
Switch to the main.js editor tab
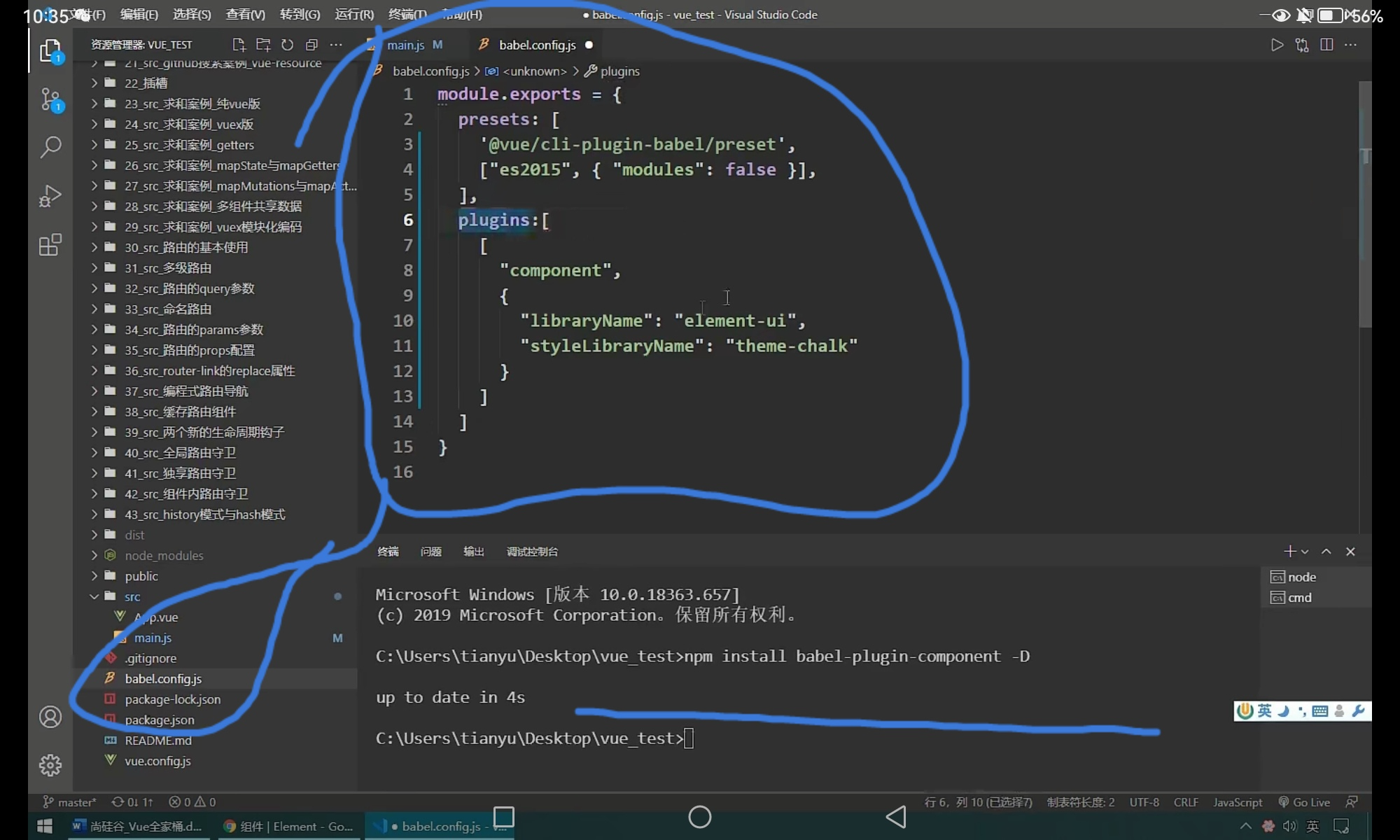(405, 45)
